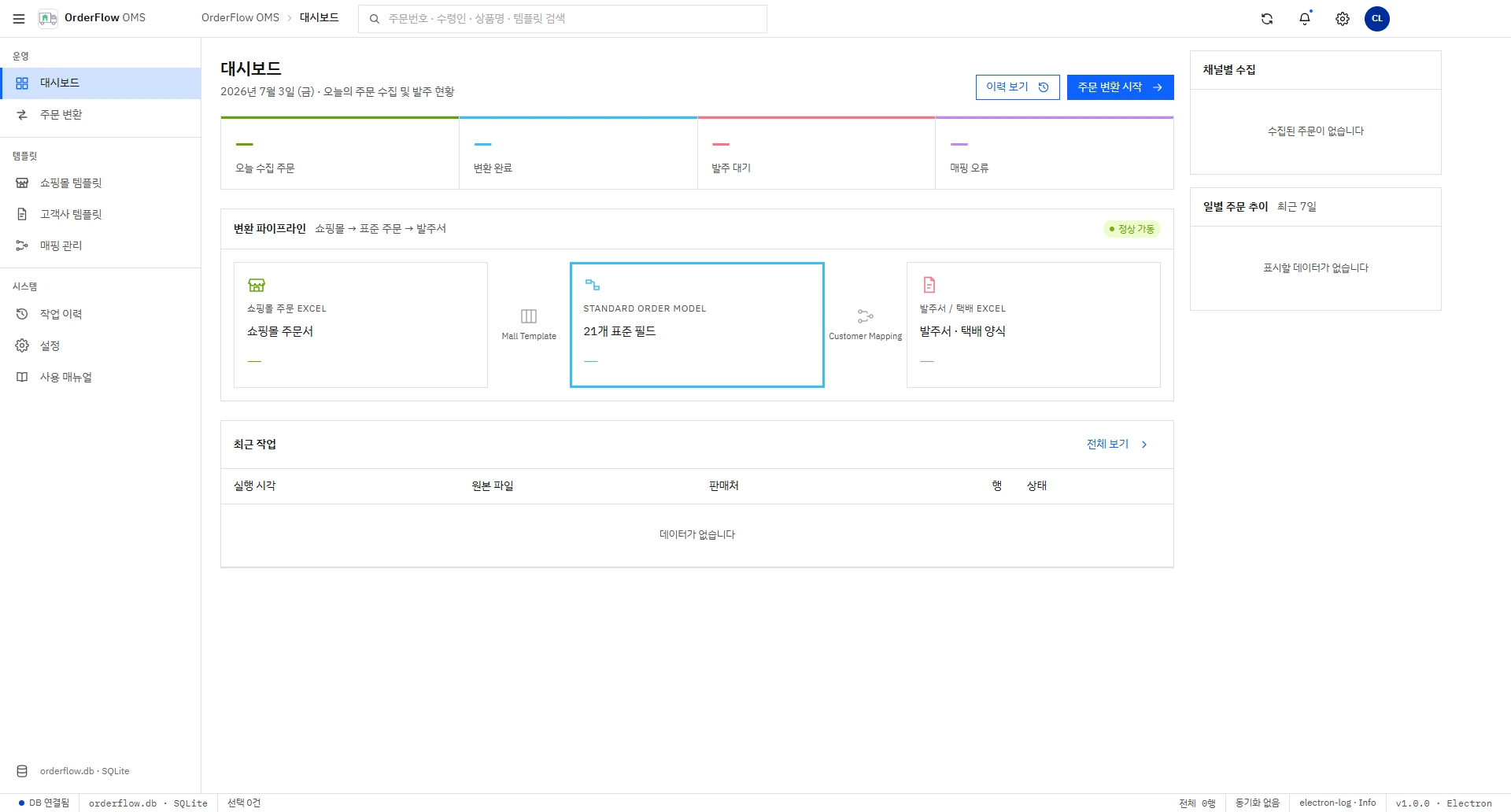Click the 채널별 수집 panel title
Image resolution: width=1511 pixels, height=812 pixels.
point(1229,70)
